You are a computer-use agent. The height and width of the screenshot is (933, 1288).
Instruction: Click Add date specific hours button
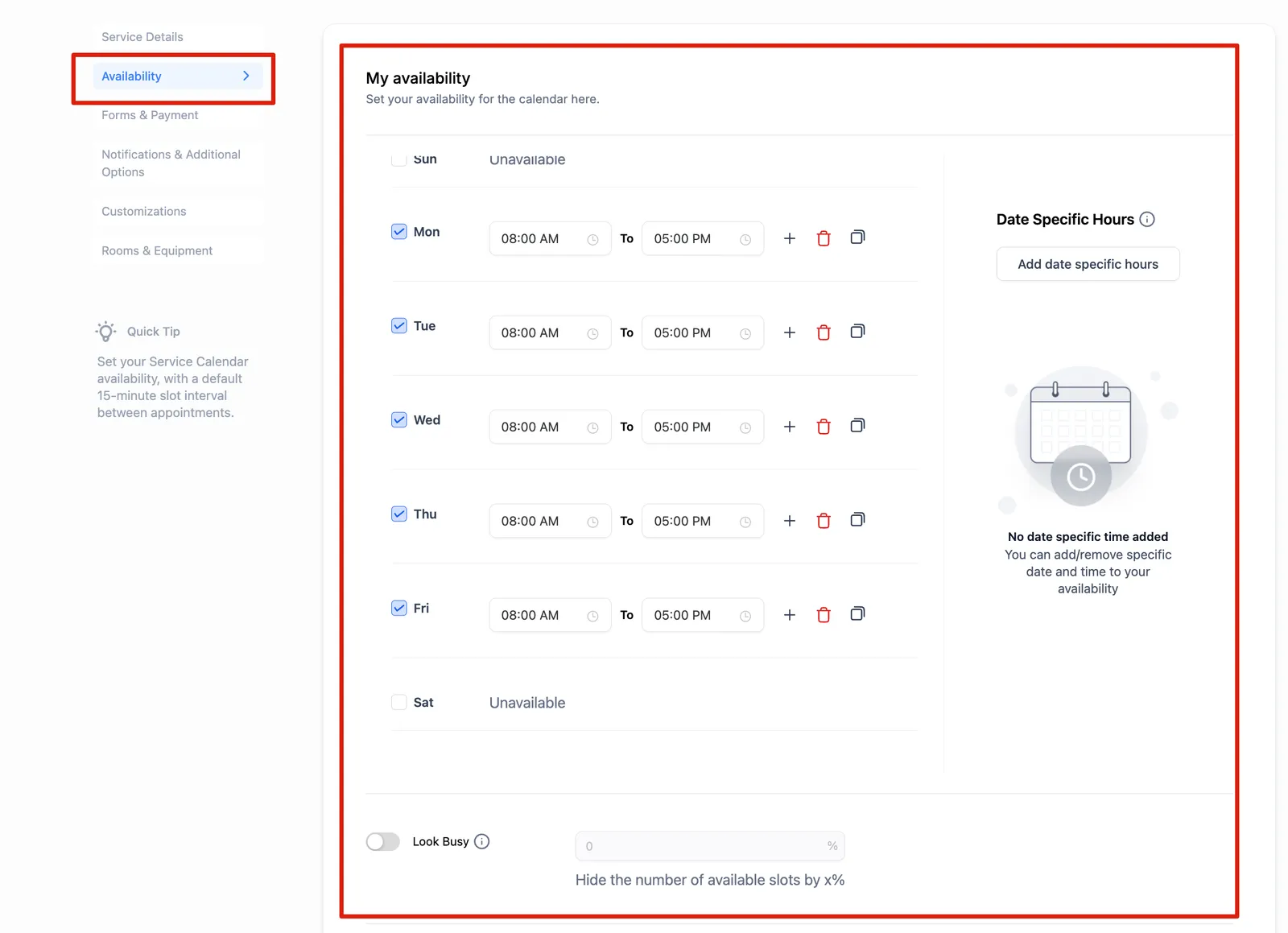(x=1088, y=264)
